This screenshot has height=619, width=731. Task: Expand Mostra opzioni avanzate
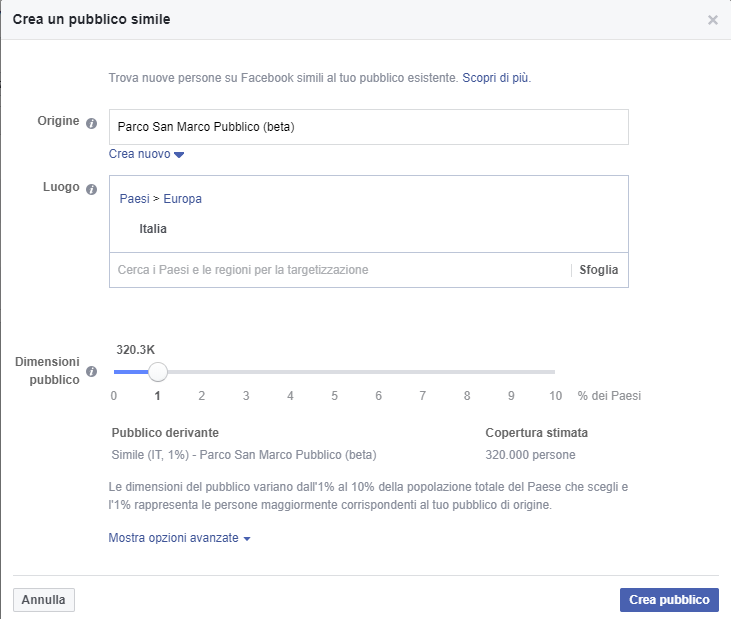pos(179,538)
